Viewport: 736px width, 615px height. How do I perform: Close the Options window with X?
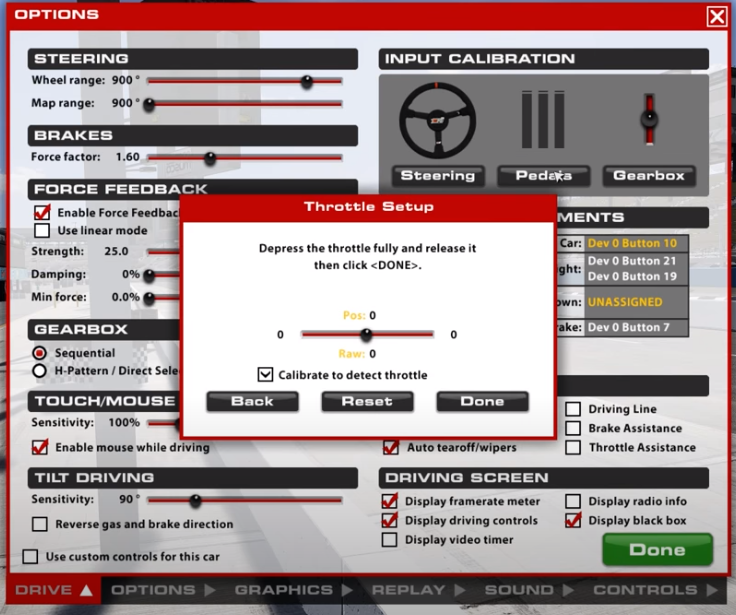716,16
